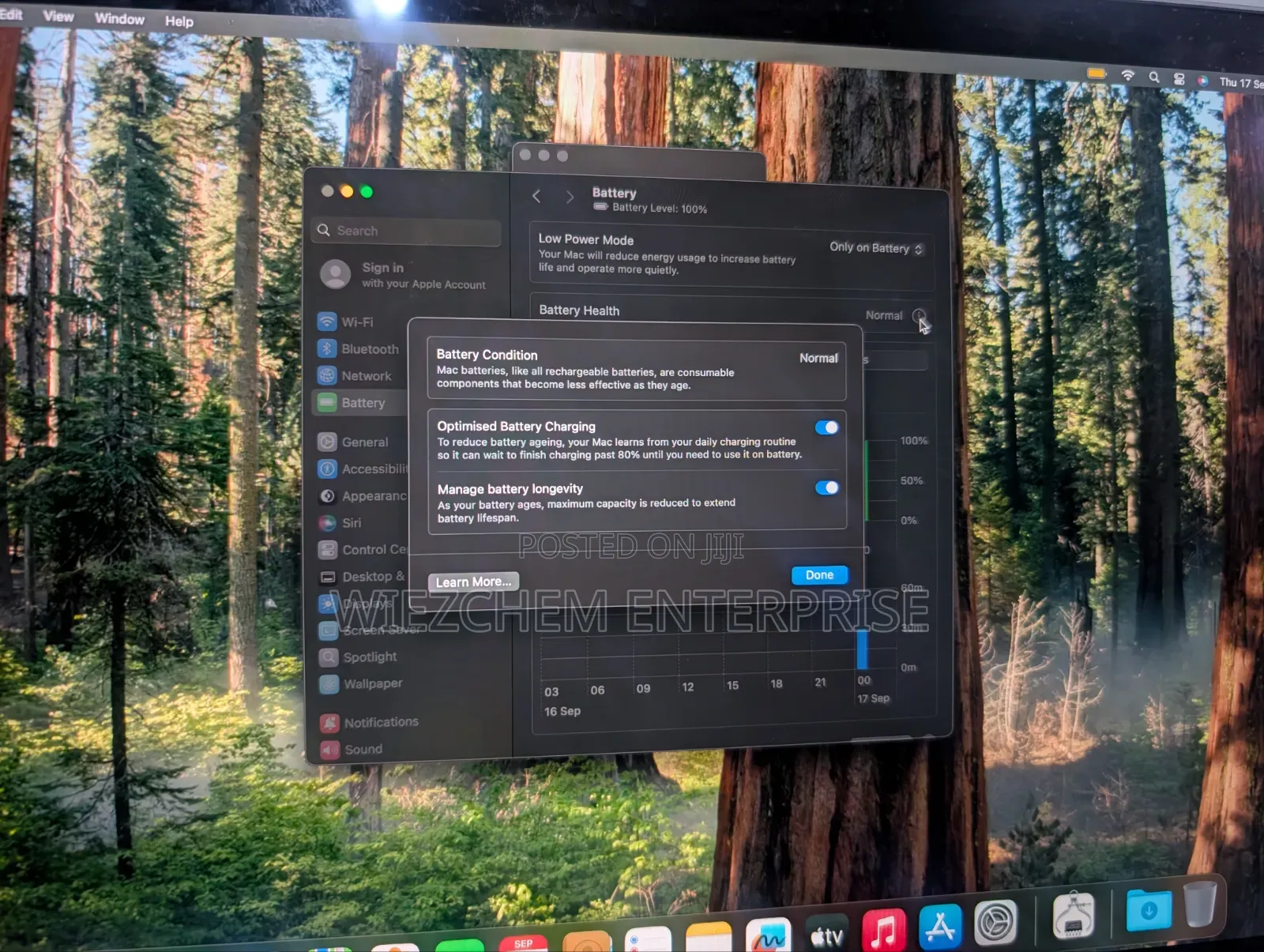The image size is (1264, 952).
Task: Turn off Optimised Battery Charging toggle
Action: (x=827, y=427)
